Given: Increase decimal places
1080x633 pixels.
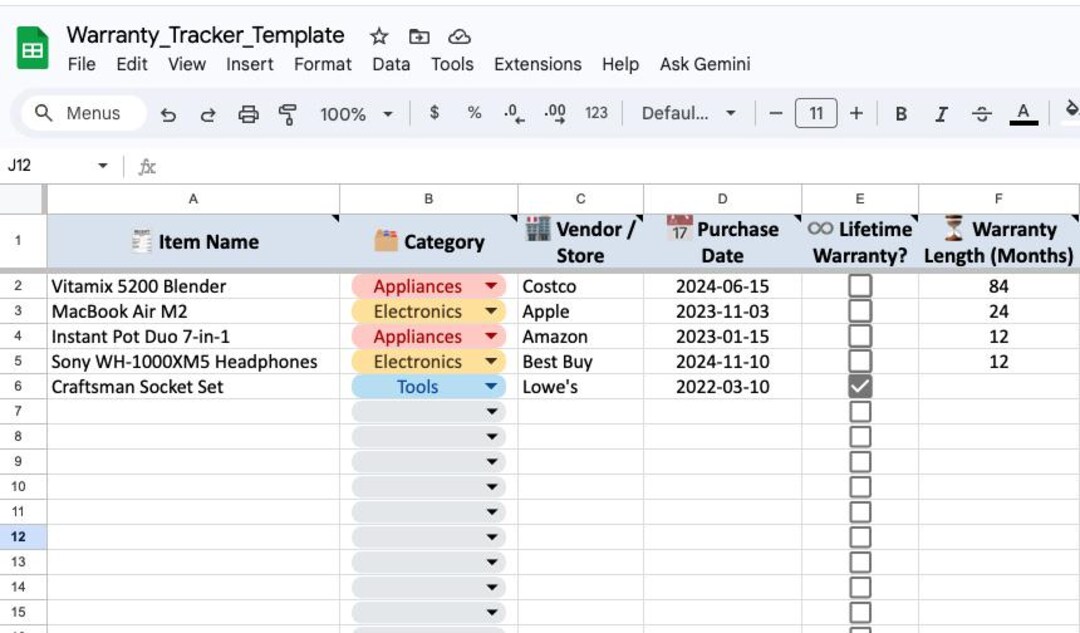Looking at the screenshot, I should 555,113.
